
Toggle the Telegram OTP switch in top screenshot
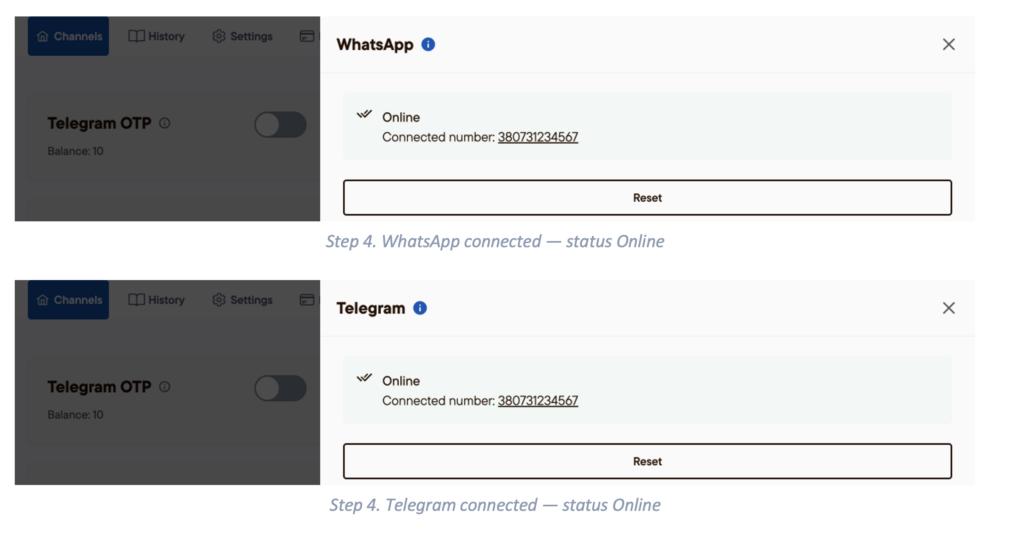click(280, 125)
